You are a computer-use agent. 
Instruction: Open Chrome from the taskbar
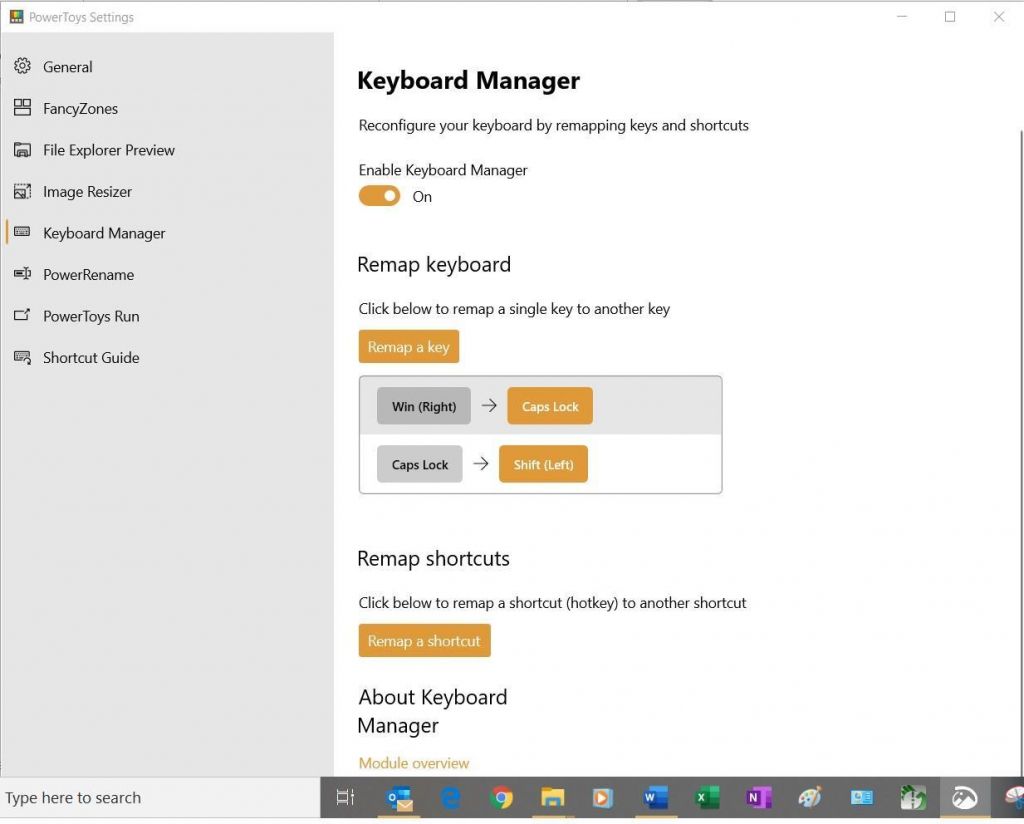pyautogui.click(x=501, y=797)
